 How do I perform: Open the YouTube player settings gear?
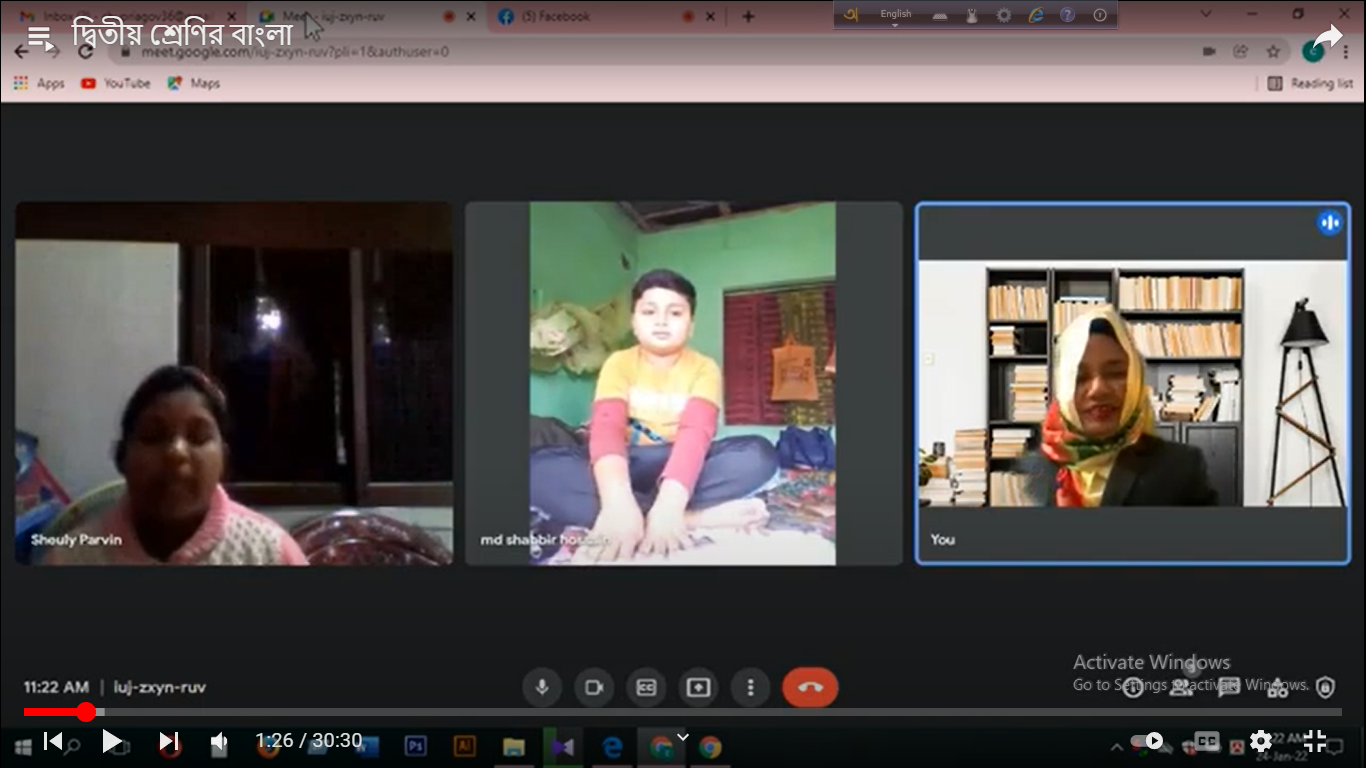click(1261, 741)
